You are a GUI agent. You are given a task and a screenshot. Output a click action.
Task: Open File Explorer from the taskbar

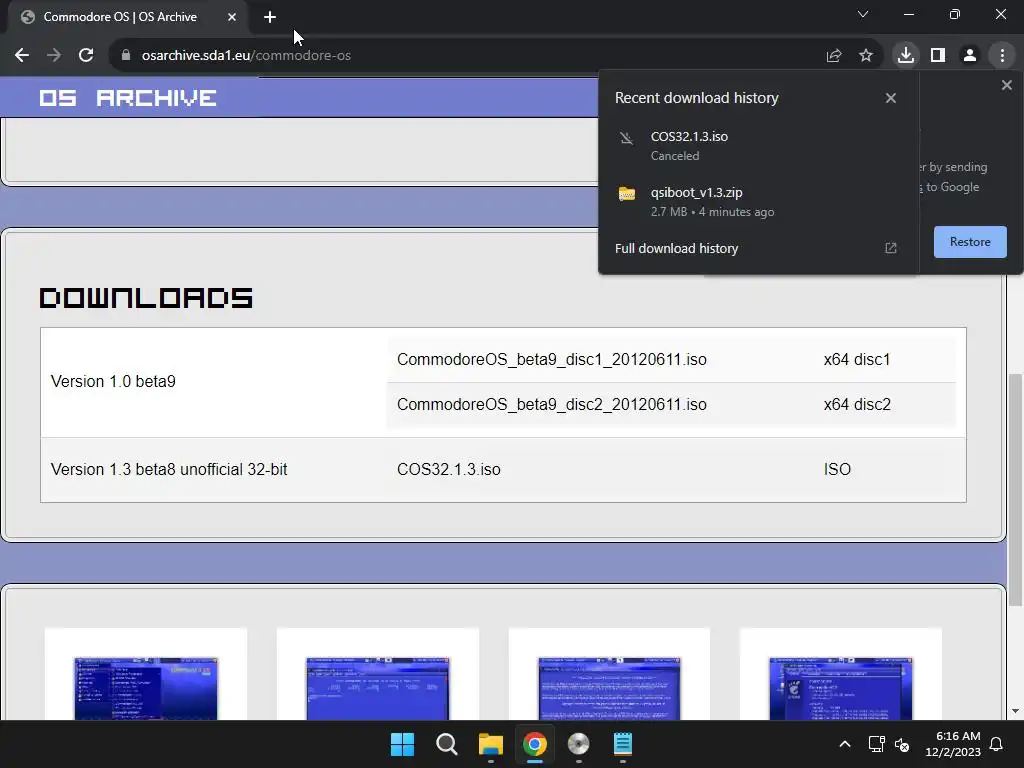pos(490,744)
